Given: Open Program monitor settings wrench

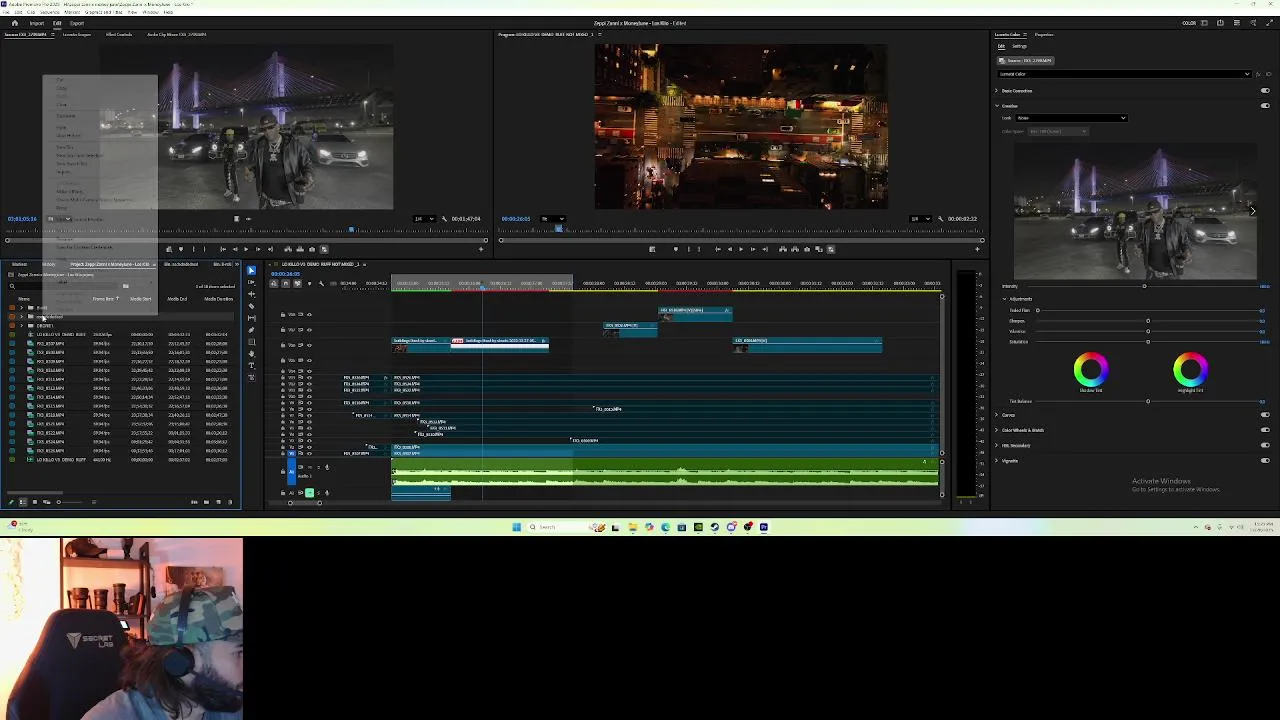Looking at the screenshot, I should pyautogui.click(x=940, y=219).
